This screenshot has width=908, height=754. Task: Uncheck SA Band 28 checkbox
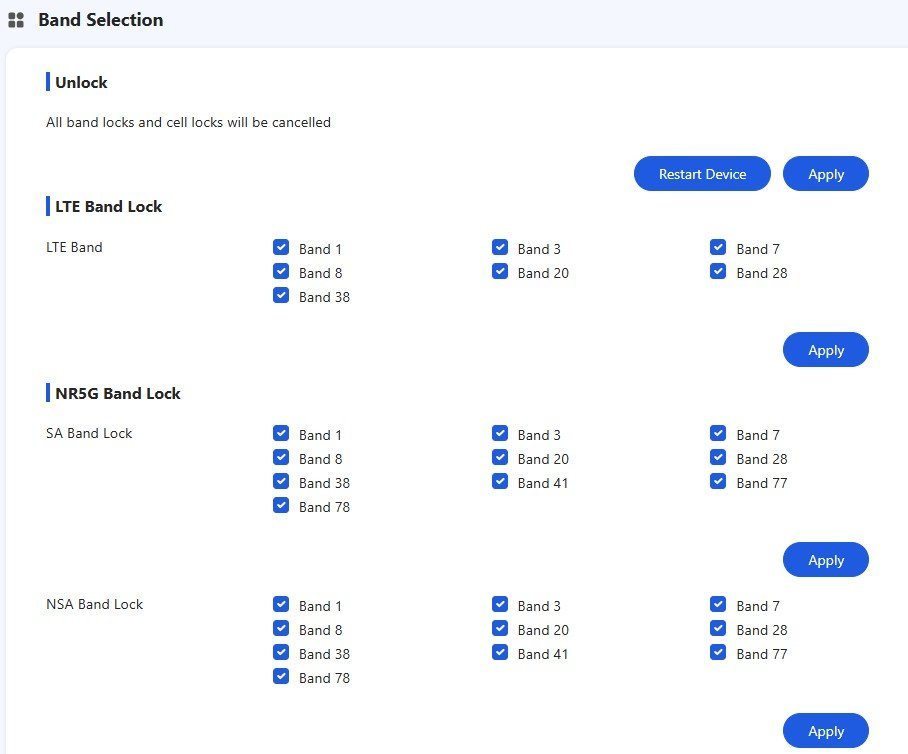click(718, 458)
